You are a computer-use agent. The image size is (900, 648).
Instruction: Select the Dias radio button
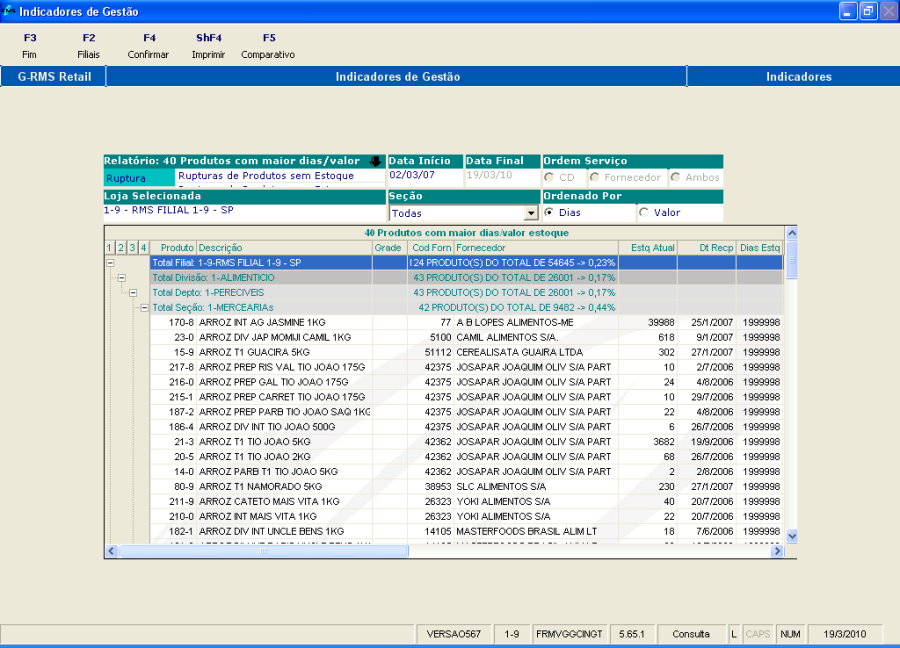[549, 212]
